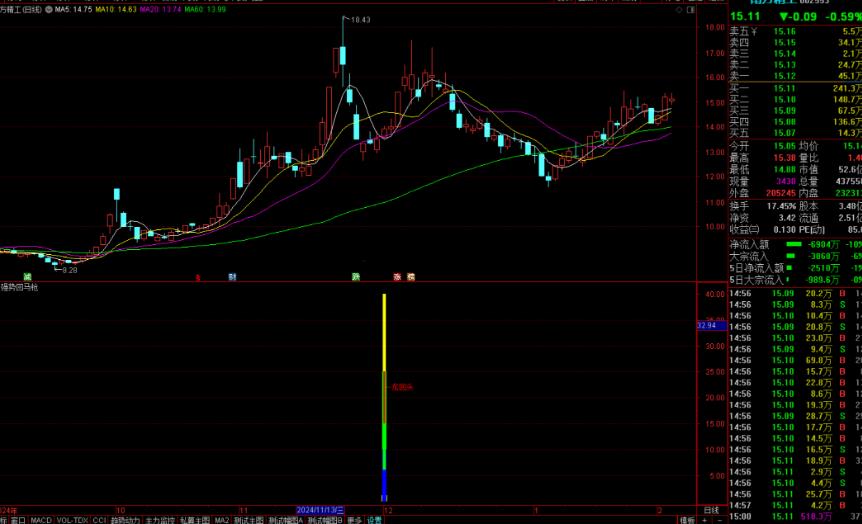Screen dimensions: 862x524
Task: Click the 14:57 trade row with 4.2万
Action: click(x=795, y=505)
